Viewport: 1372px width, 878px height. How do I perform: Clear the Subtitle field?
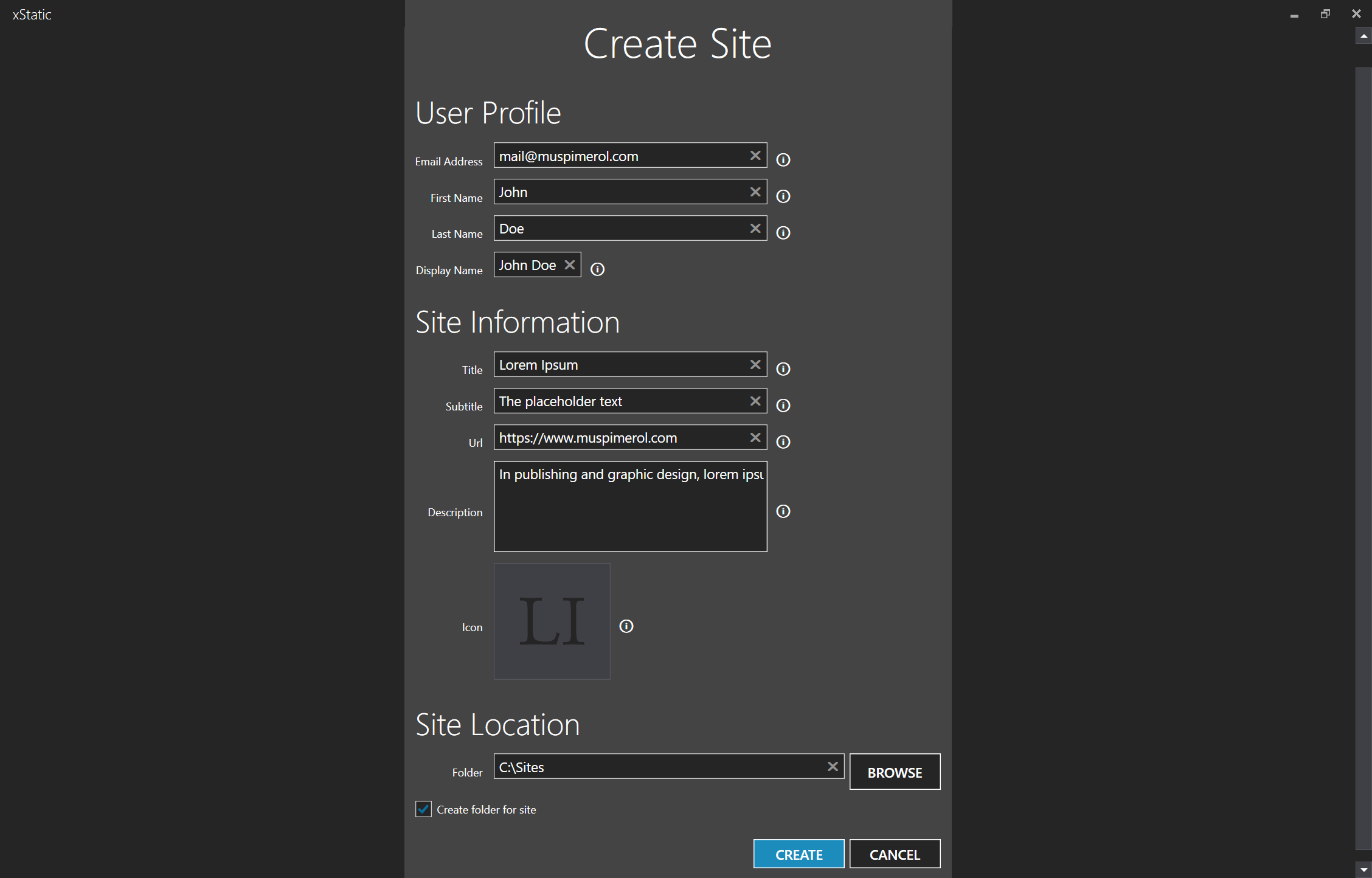coord(755,401)
